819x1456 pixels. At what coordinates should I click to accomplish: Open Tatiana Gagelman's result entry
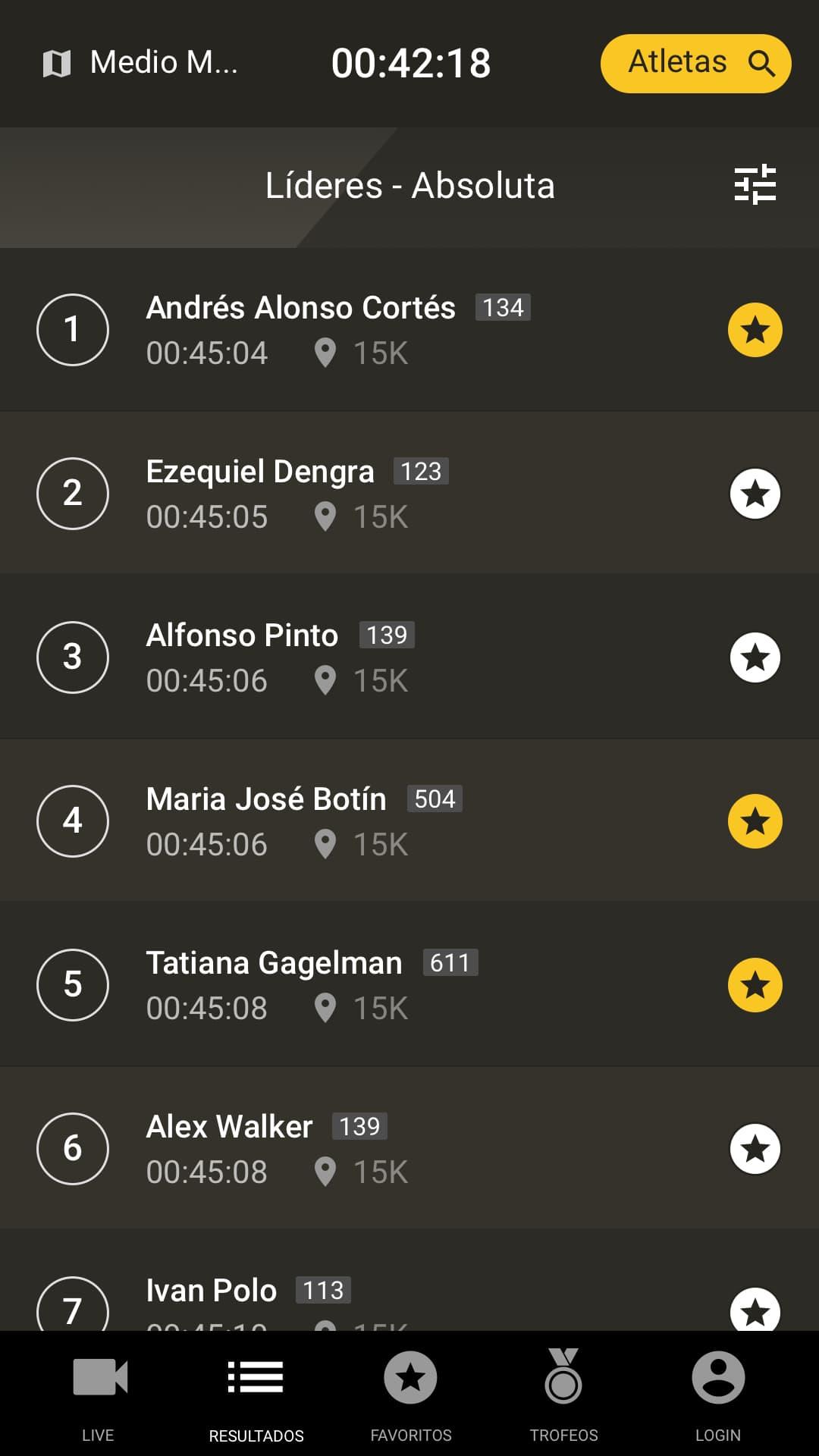coord(409,985)
